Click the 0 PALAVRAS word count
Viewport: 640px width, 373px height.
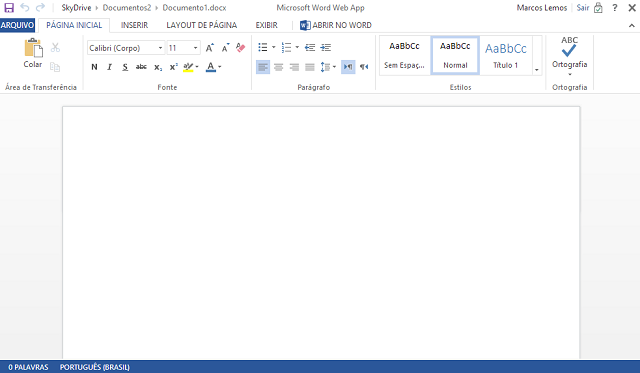click(28, 367)
